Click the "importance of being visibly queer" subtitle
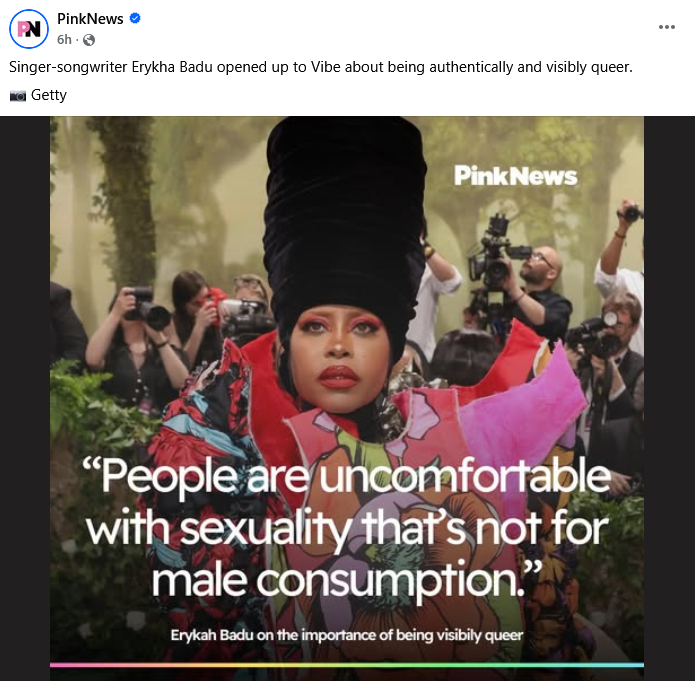The width and height of the screenshot is (695, 681). click(347, 635)
